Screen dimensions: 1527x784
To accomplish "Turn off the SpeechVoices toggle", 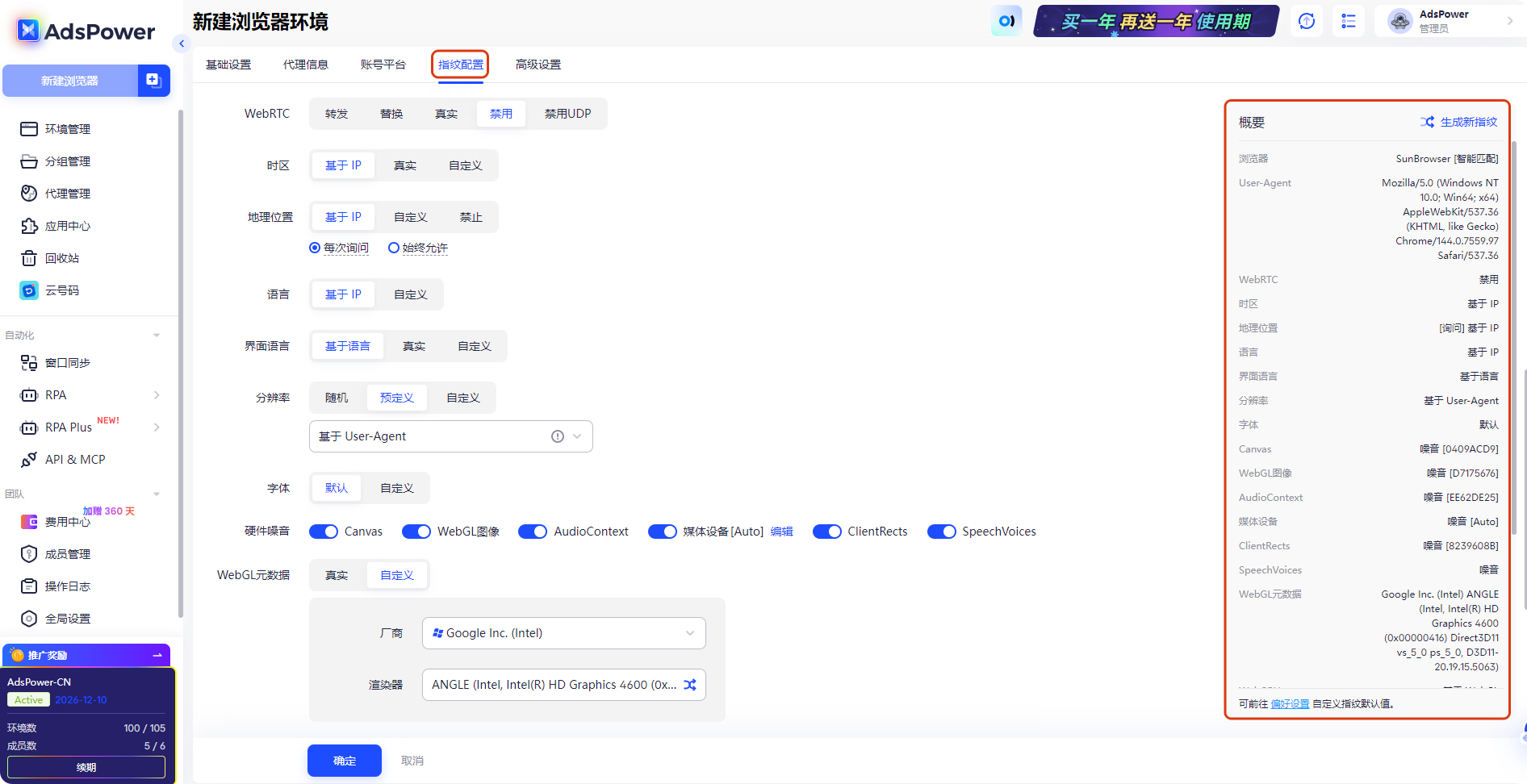I will pyautogui.click(x=941, y=531).
